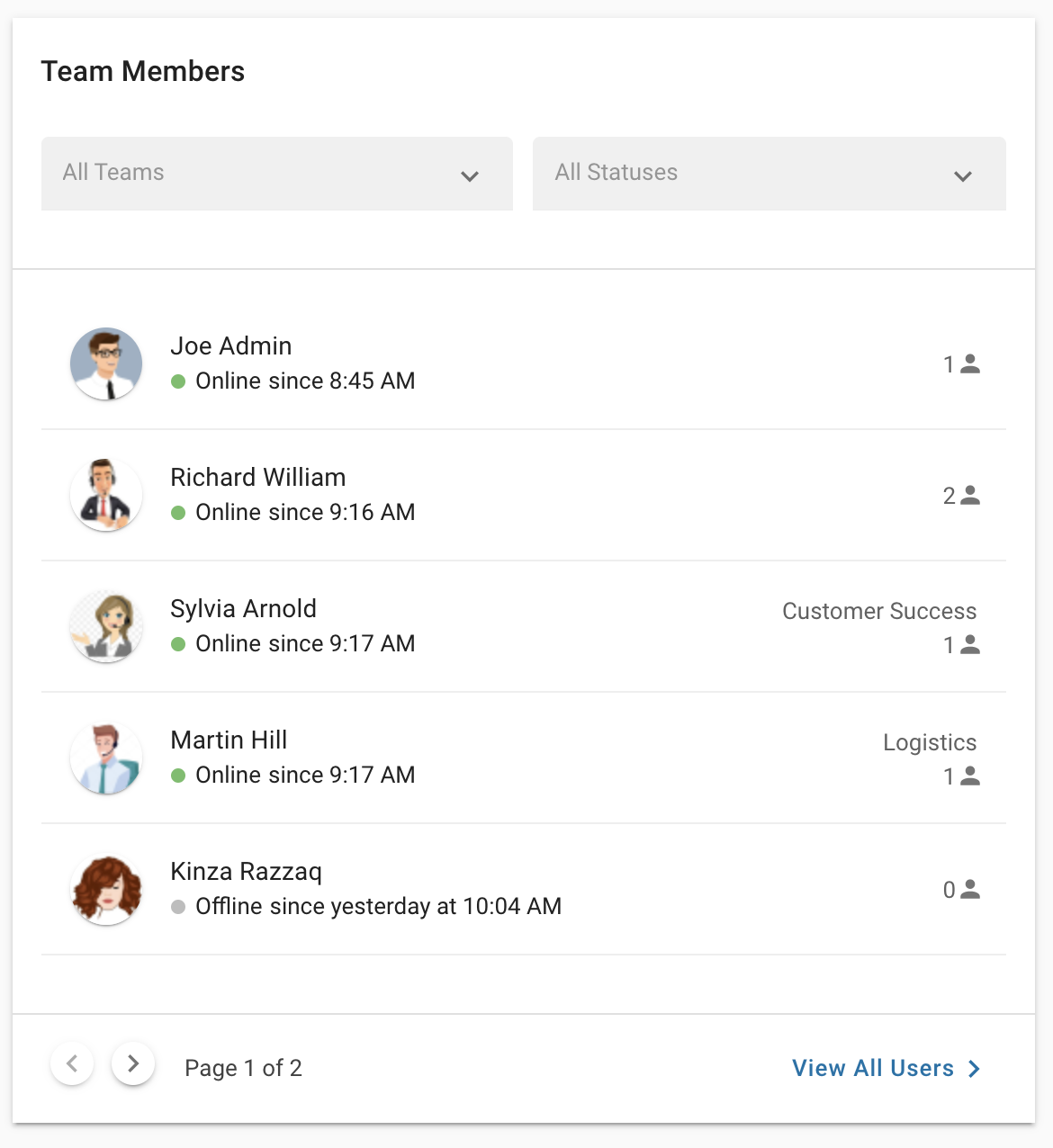Click Kinza Razzaq's gray offline status dot
1053x1148 pixels.
point(178,907)
